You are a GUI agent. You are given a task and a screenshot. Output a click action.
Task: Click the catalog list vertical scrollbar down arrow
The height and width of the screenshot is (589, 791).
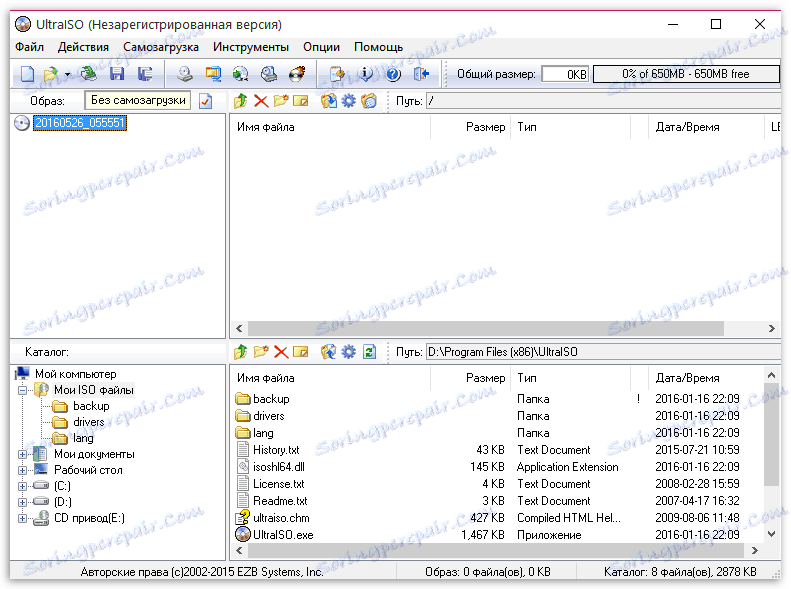pyautogui.click(x=772, y=534)
